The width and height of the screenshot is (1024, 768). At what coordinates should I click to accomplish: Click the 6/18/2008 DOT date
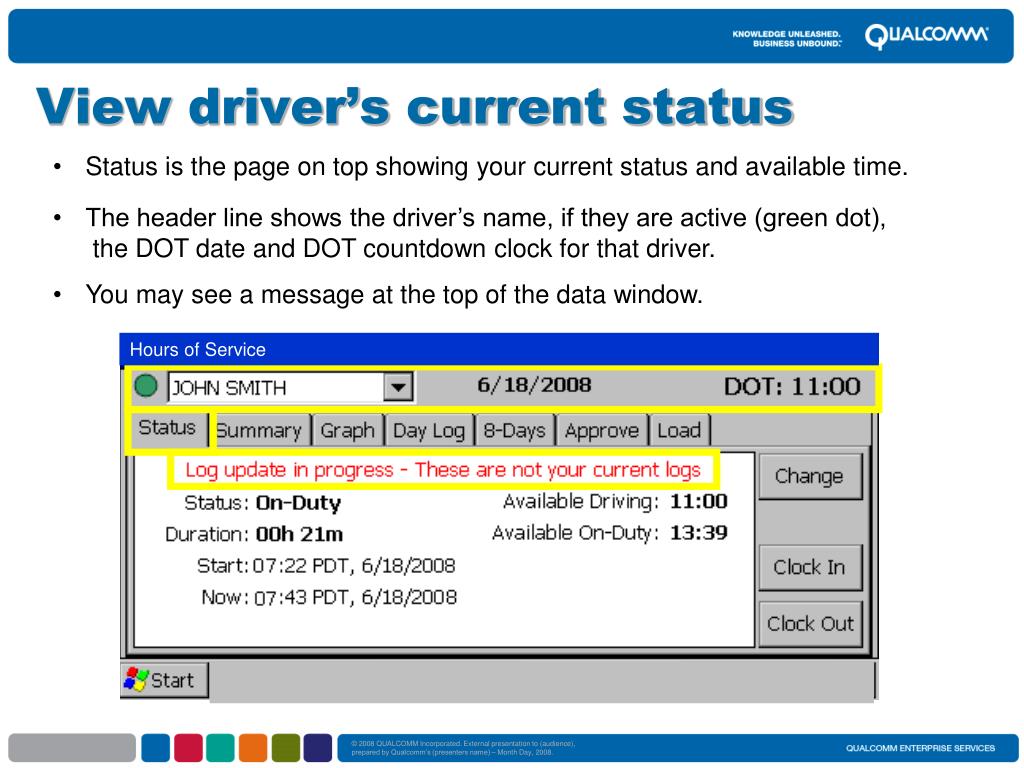pos(534,385)
